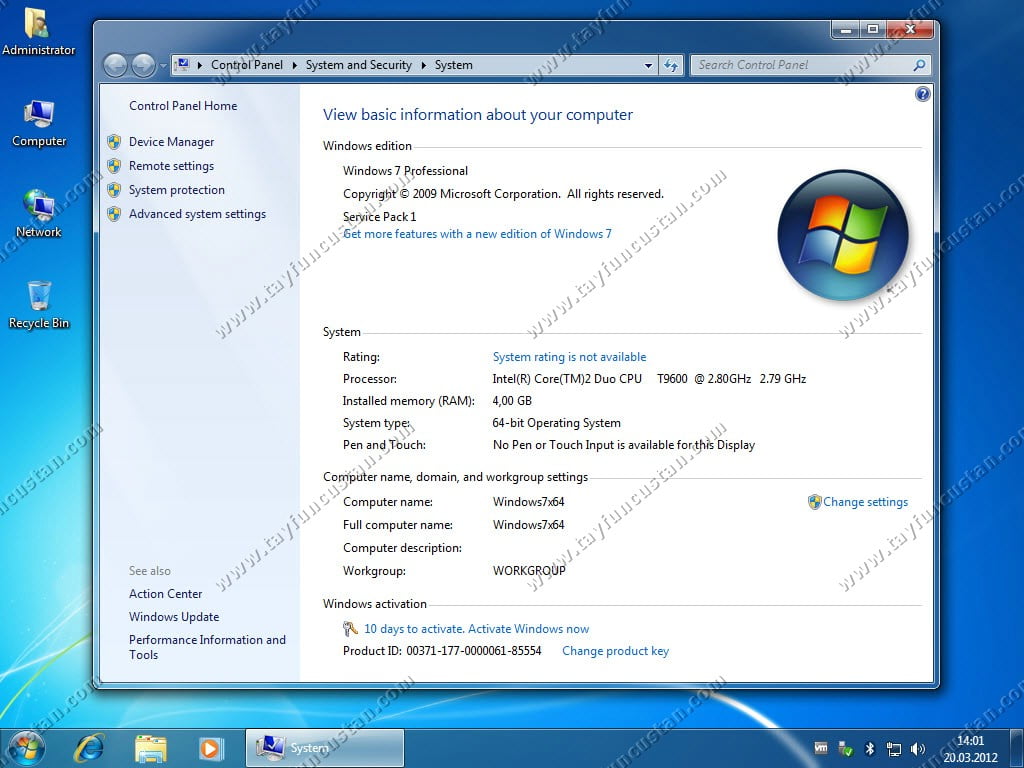Open Windows Explorer folder on taskbar
This screenshot has width=1024, height=768.
151,747
